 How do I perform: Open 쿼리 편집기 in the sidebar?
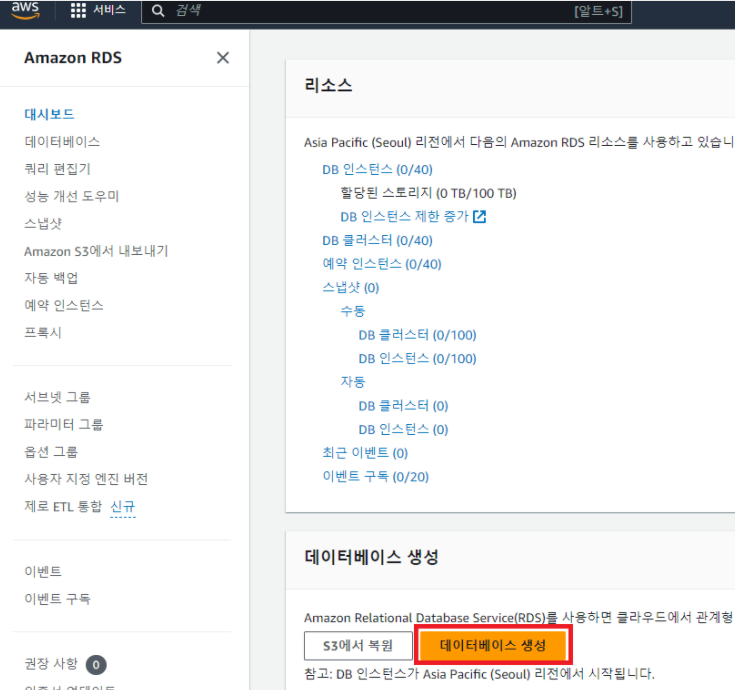pos(57,169)
